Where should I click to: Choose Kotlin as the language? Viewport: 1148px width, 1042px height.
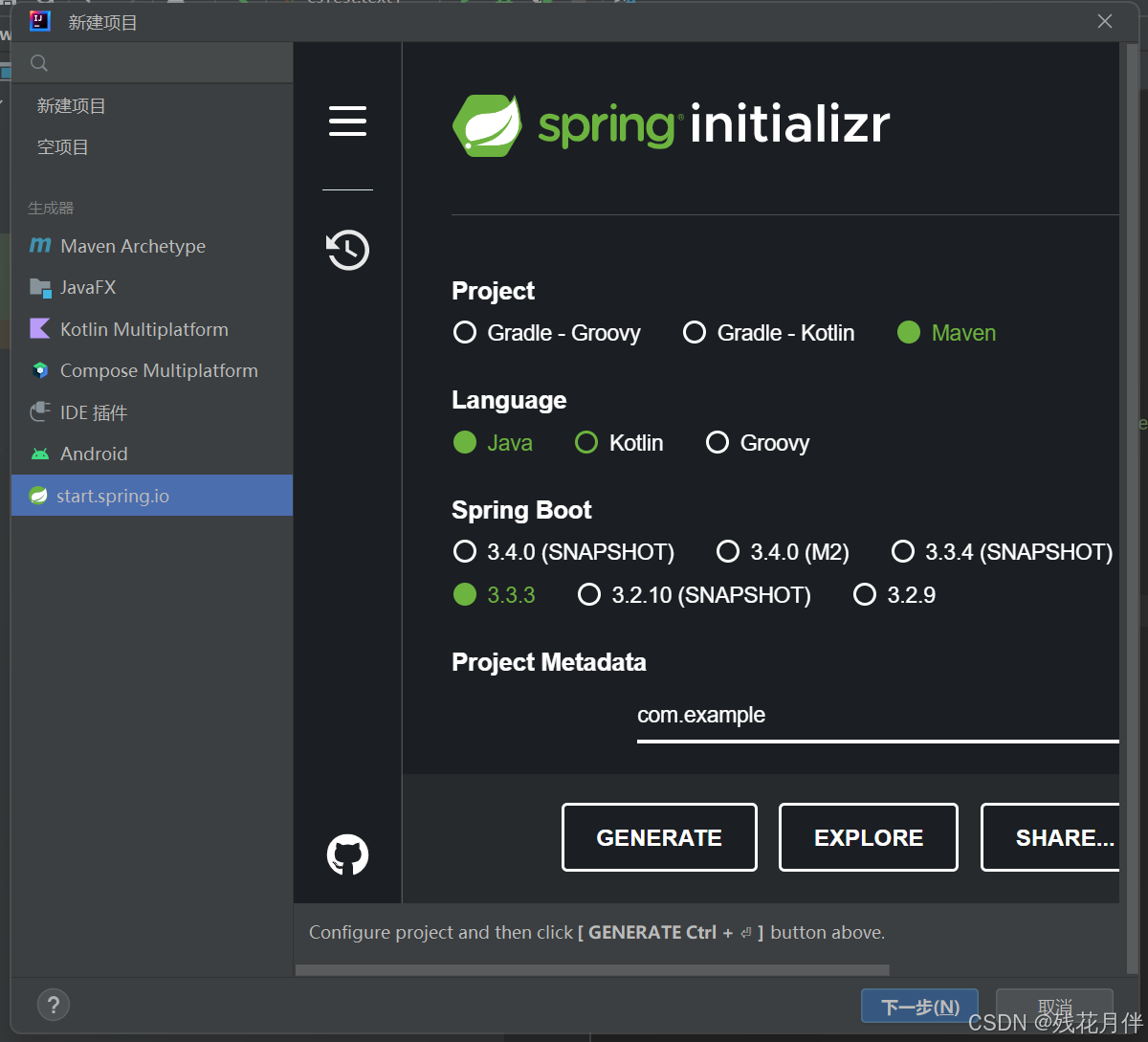tap(619, 443)
